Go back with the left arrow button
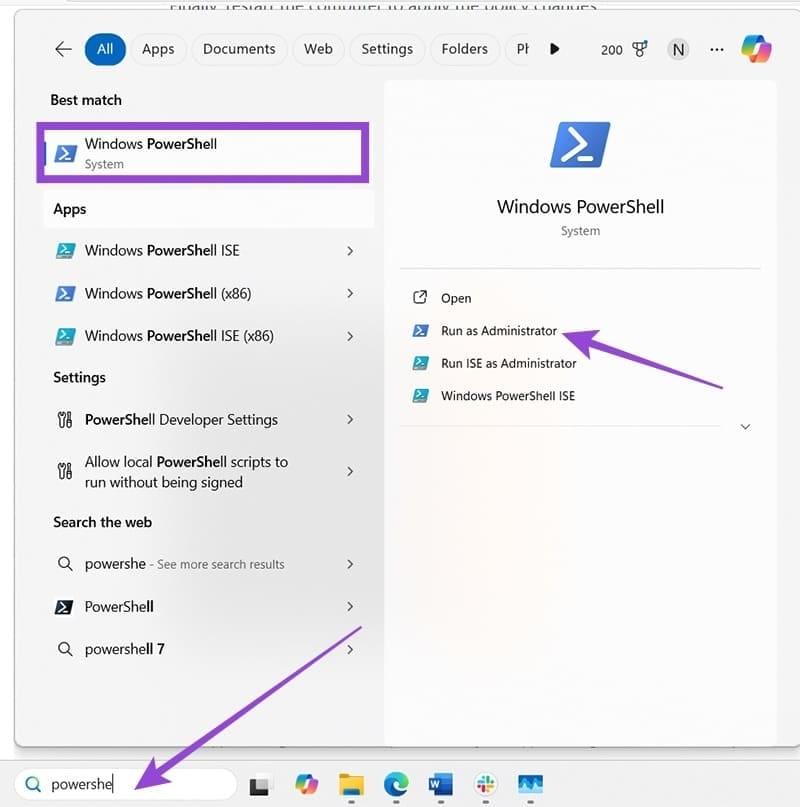 pyautogui.click(x=63, y=49)
